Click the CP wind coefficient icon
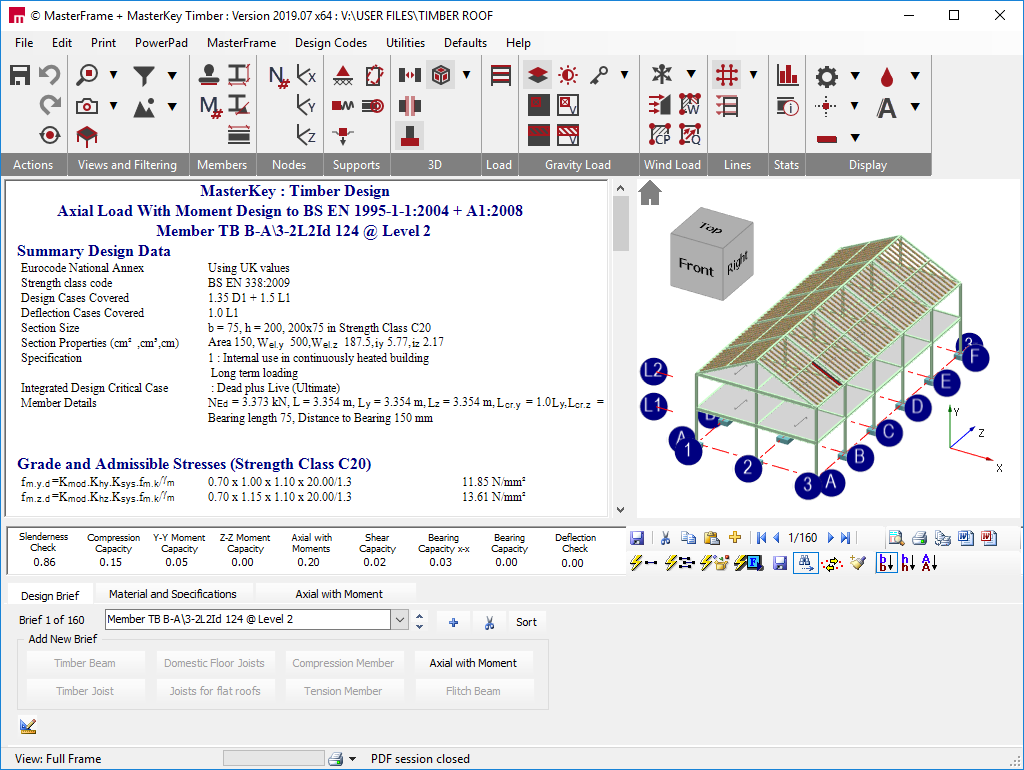The image size is (1024, 770). (x=660, y=135)
